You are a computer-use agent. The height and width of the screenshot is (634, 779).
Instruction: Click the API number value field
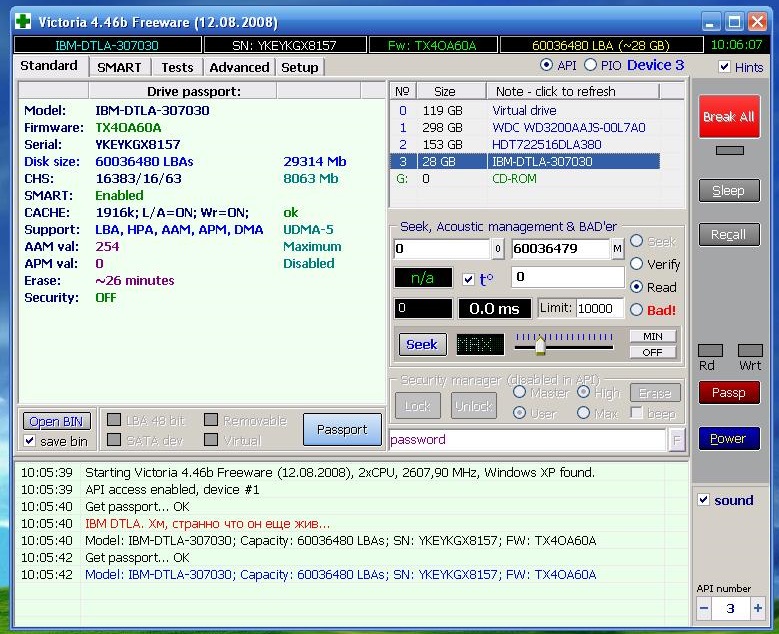(730, 608)
